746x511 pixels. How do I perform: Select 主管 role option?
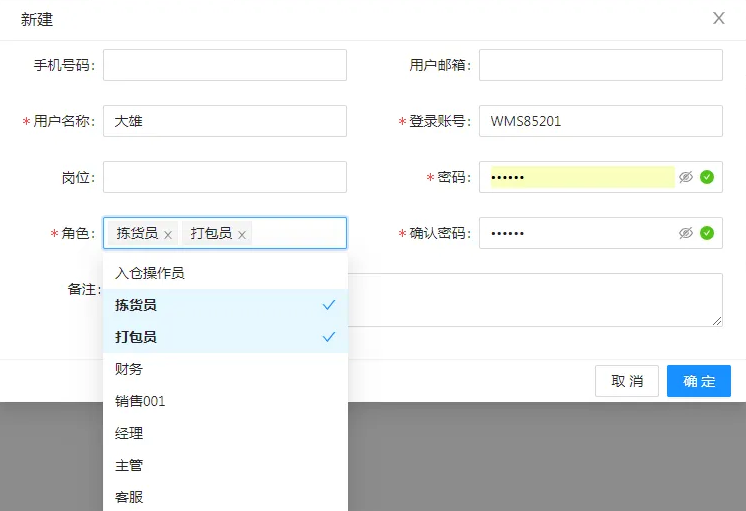click(x=129, y=465)
